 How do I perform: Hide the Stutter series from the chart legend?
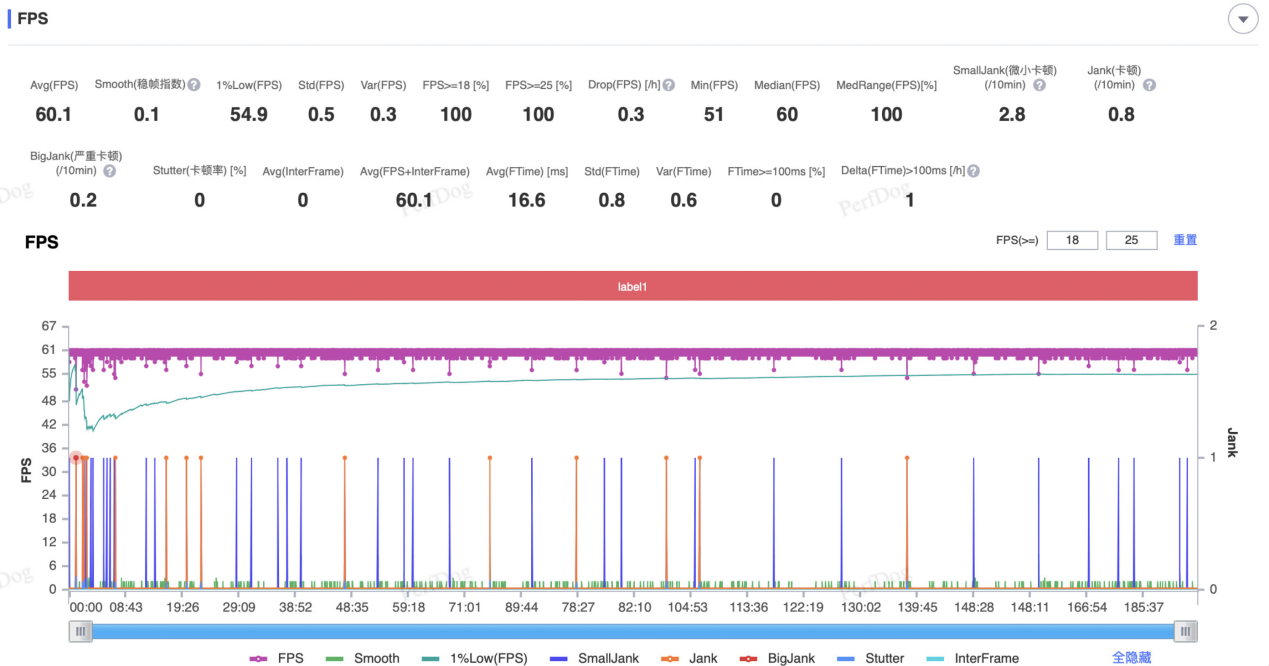click(871, 658)
